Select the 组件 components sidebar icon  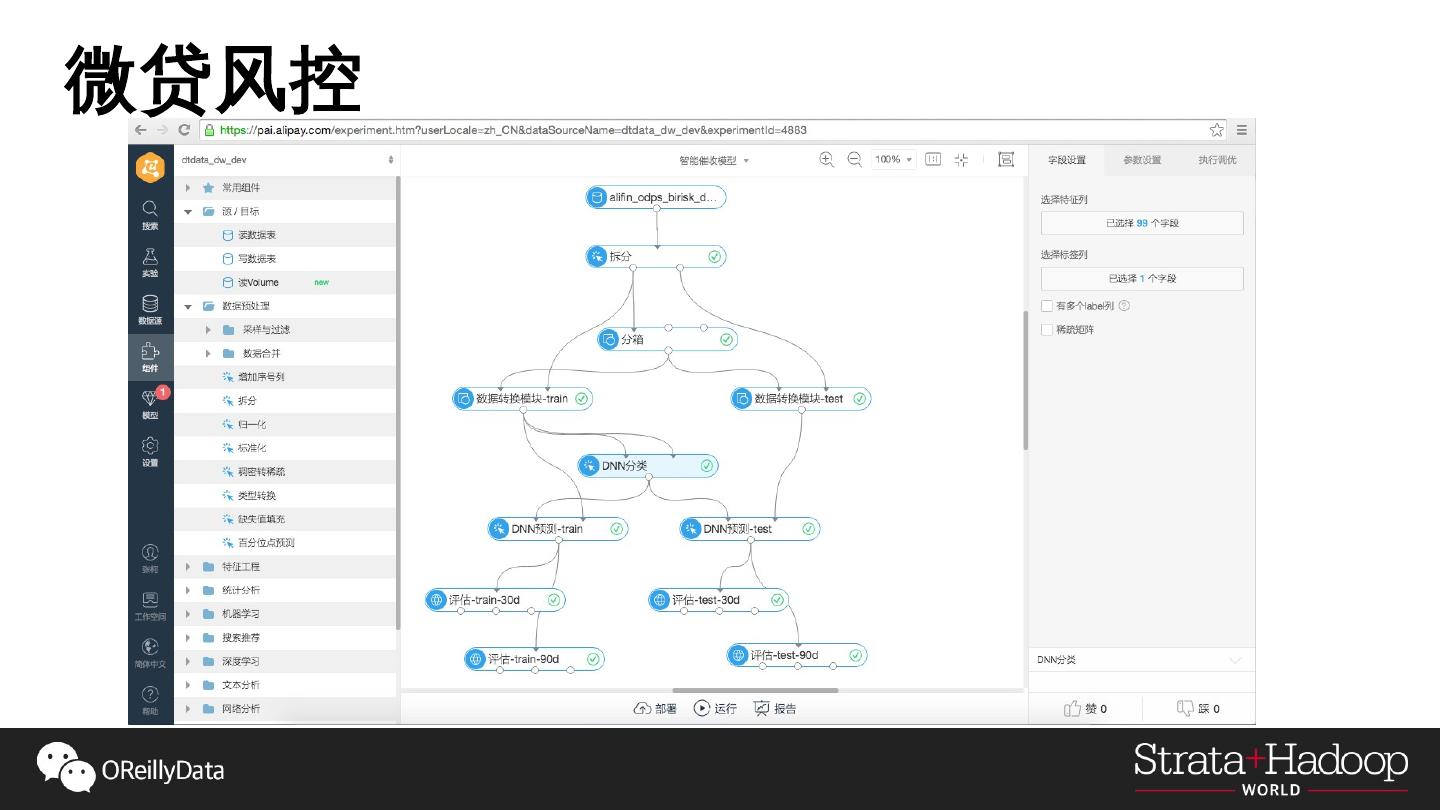click(149, 358)
